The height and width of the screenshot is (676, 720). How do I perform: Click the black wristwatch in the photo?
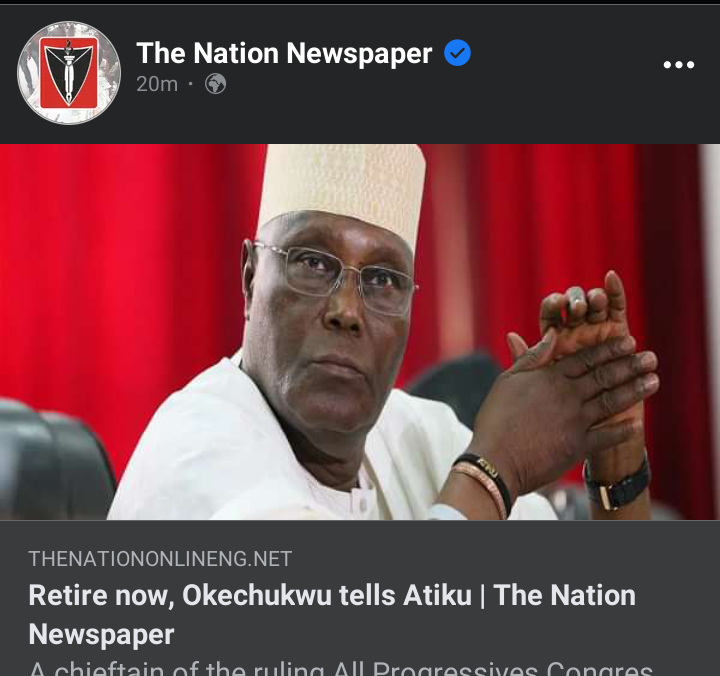tap(617, 484)
